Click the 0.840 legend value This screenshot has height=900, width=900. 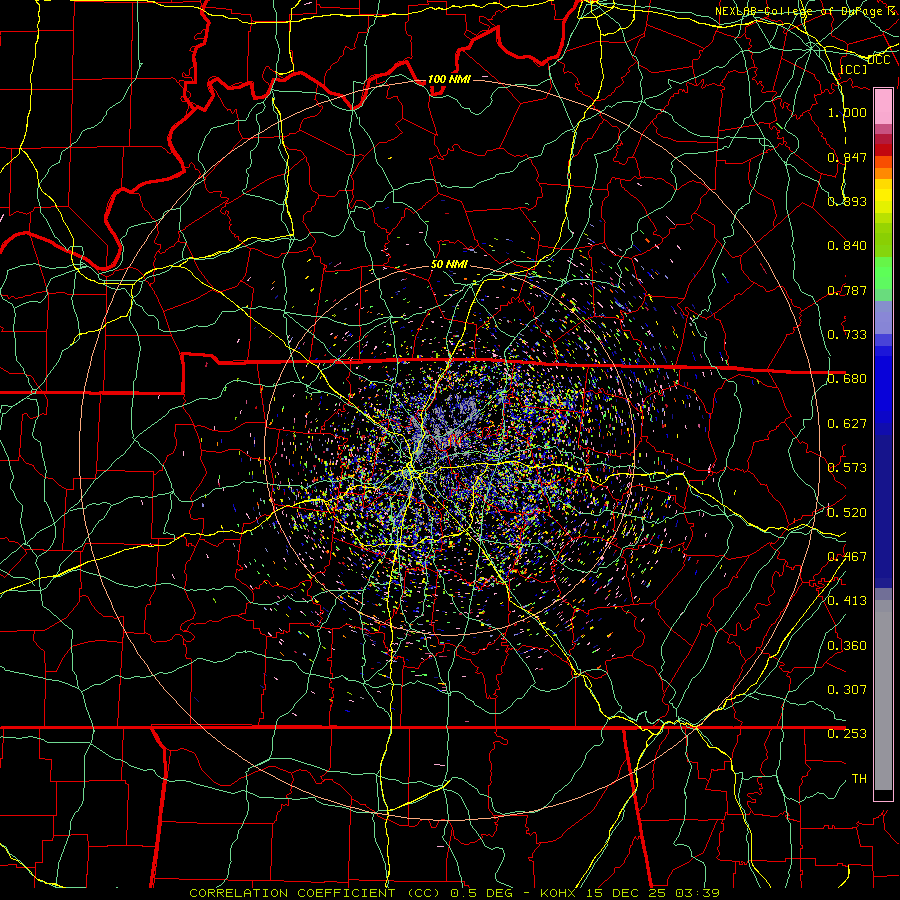tap(847, 246)
